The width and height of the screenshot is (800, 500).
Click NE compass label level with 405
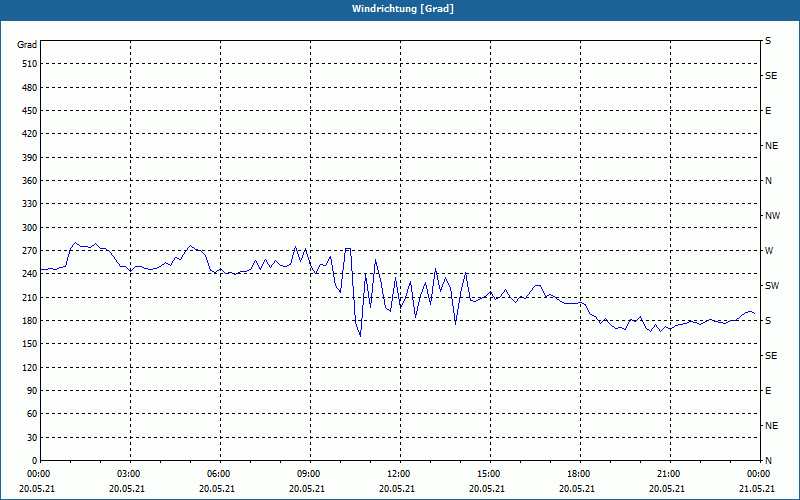[x=771, y=146]
